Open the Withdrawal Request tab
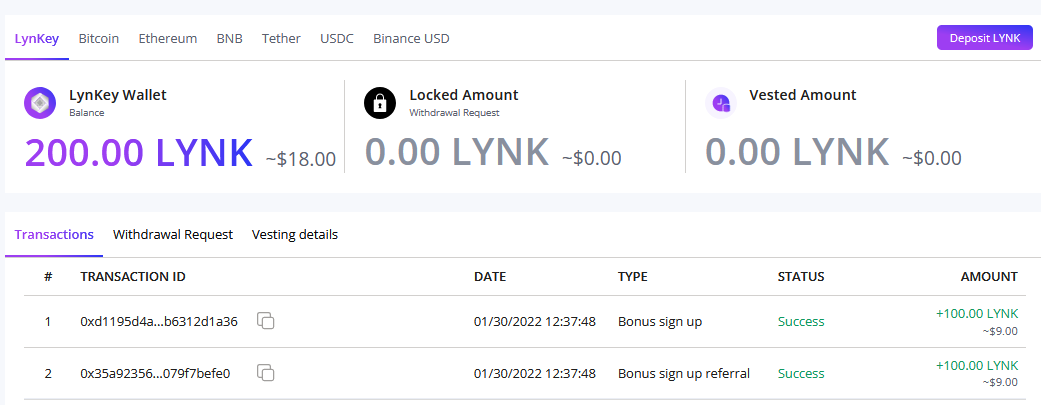This screenshot has height=405, width=1041. pyautogui.click(x=173, y=234)
